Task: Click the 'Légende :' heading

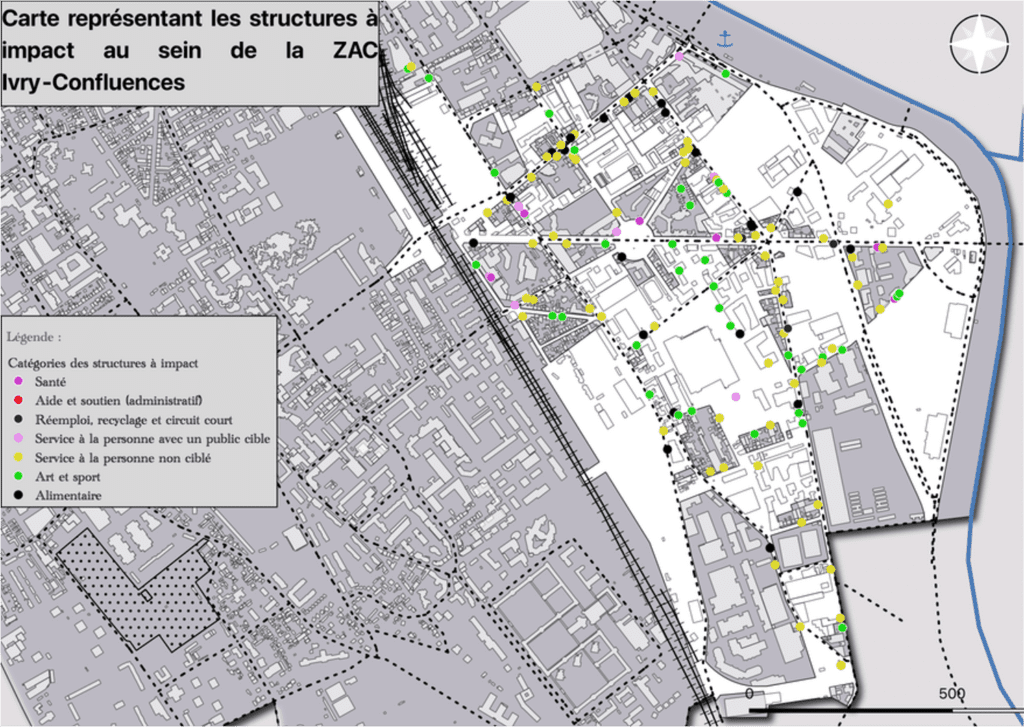Action: pos(34,337)
